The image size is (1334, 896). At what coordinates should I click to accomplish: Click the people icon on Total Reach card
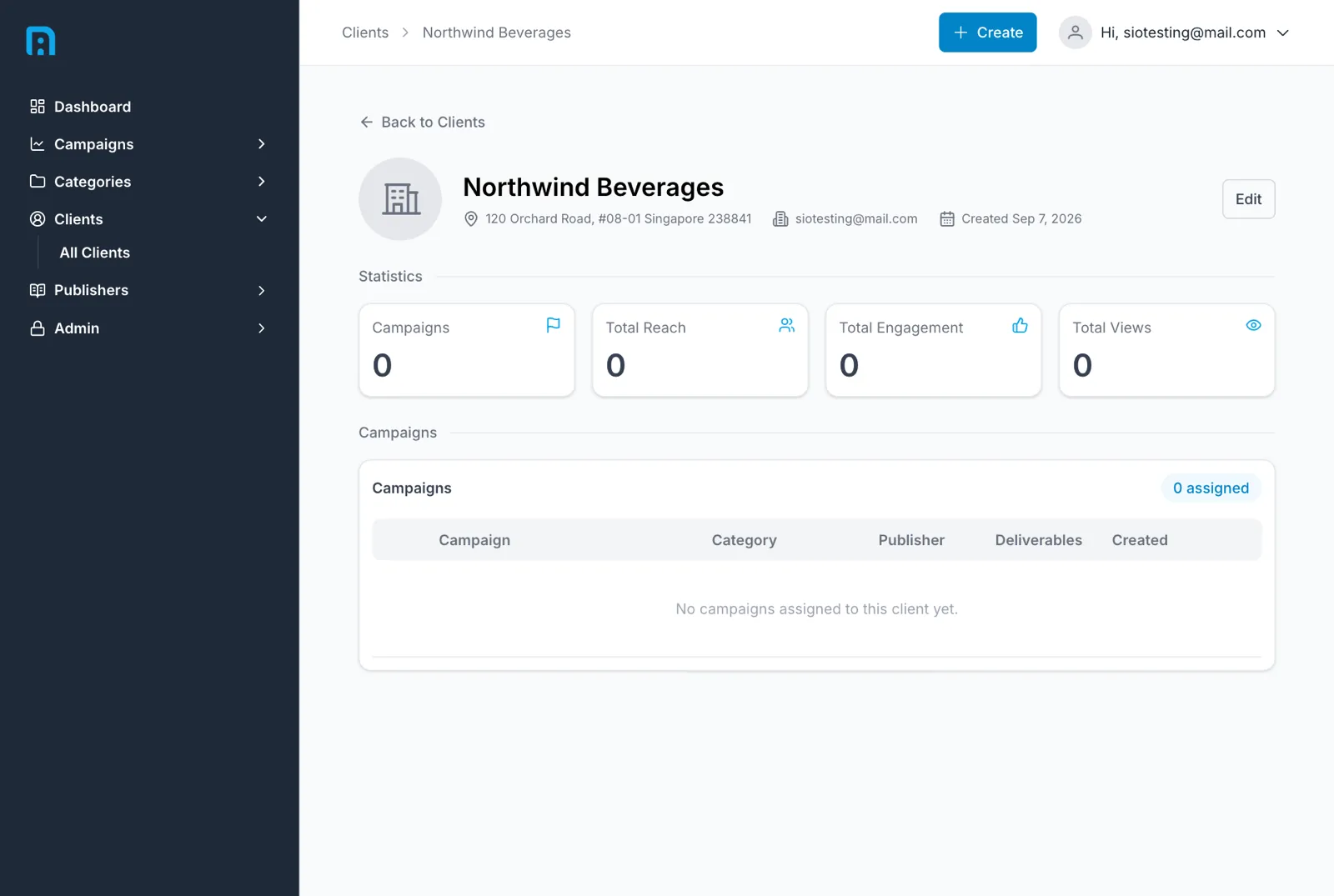[x=786, y=325]
